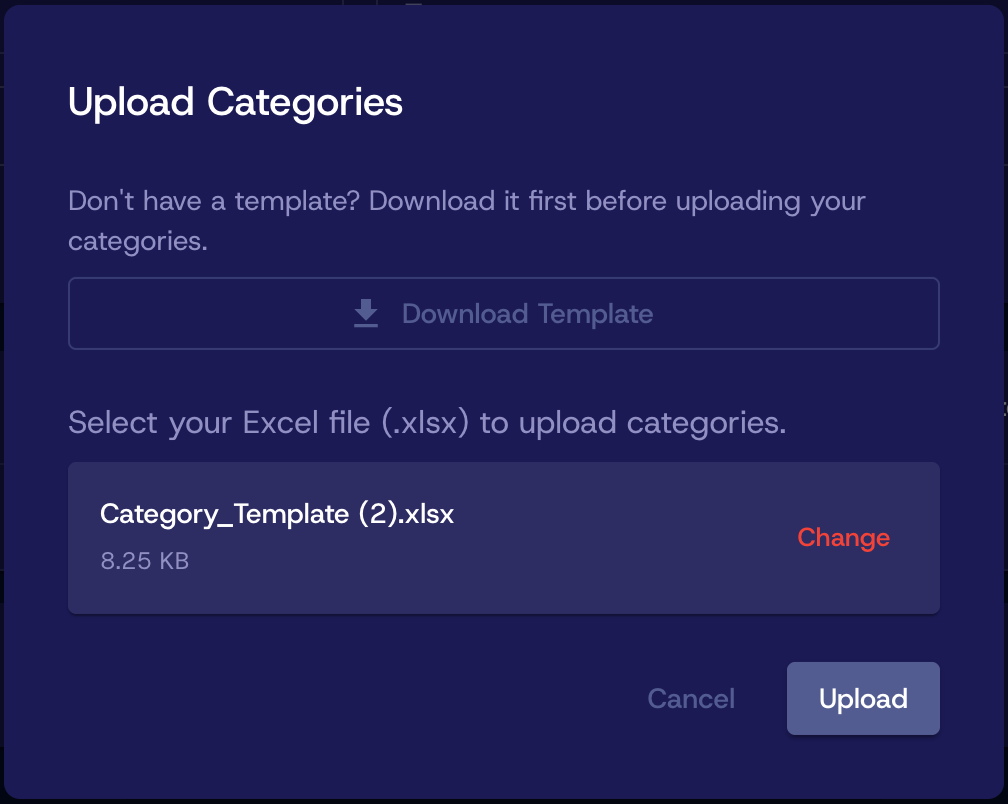This screenshot has height=804, width=1008.
Task: Click the red Change link
Action: pyautogui.click(x=843, y=538)
